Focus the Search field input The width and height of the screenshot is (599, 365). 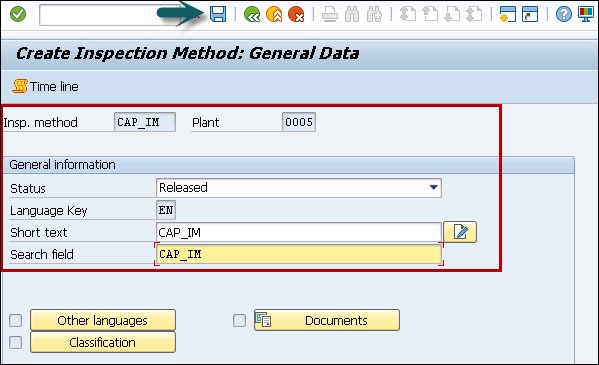(299, 254)
